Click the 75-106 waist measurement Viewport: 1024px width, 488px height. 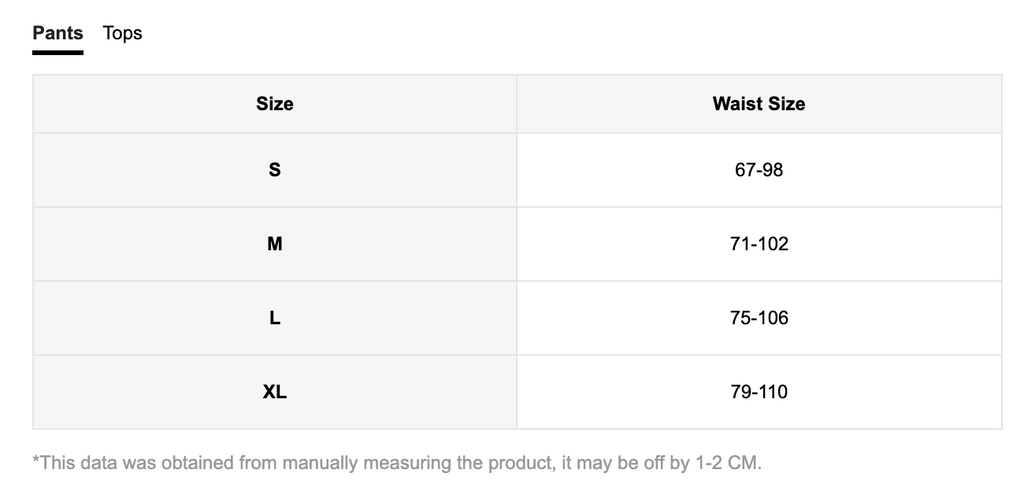(758, 318)
